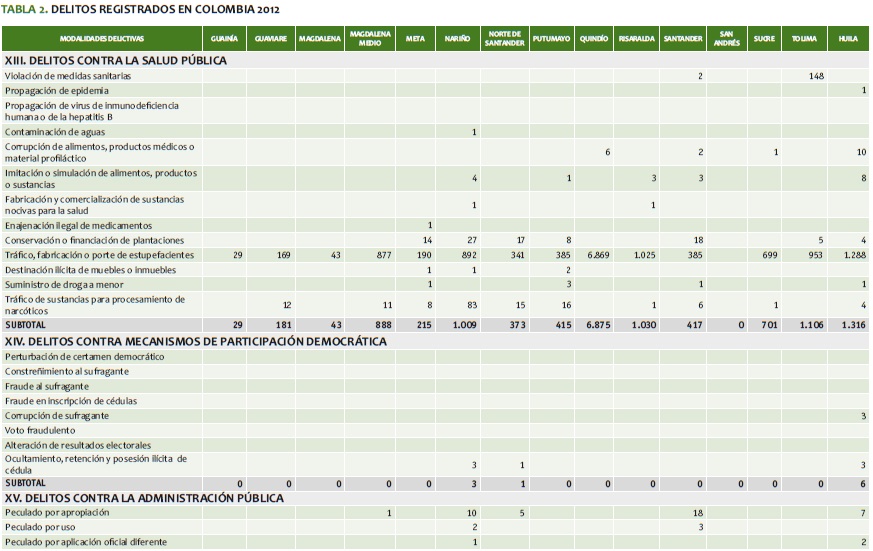Click the HUILA column header
The image size is (873, 551).
848,38
